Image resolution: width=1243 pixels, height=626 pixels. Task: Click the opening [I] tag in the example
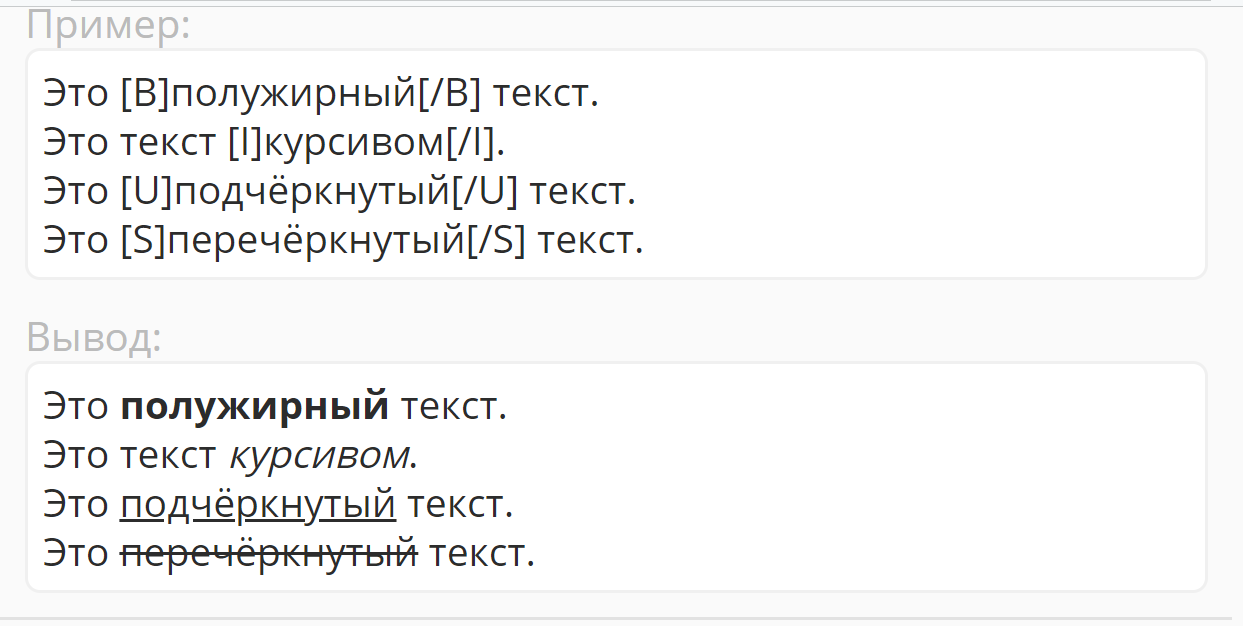[245, 143]
